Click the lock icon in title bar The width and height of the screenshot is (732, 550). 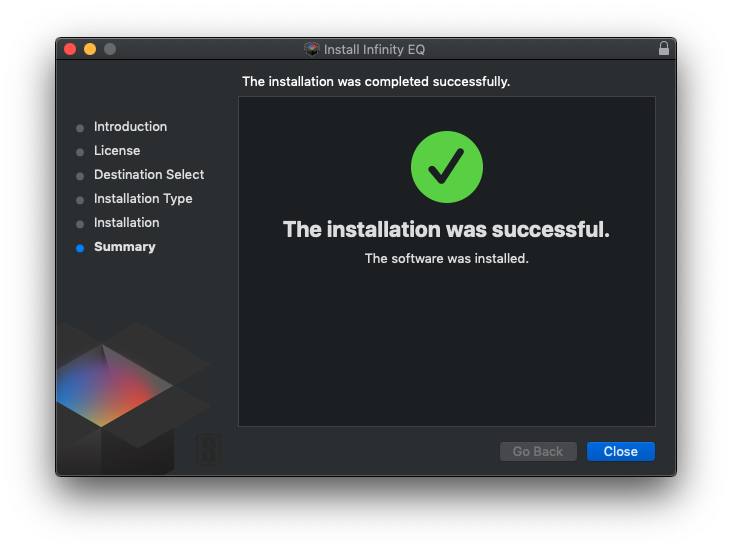coord(664,49)
